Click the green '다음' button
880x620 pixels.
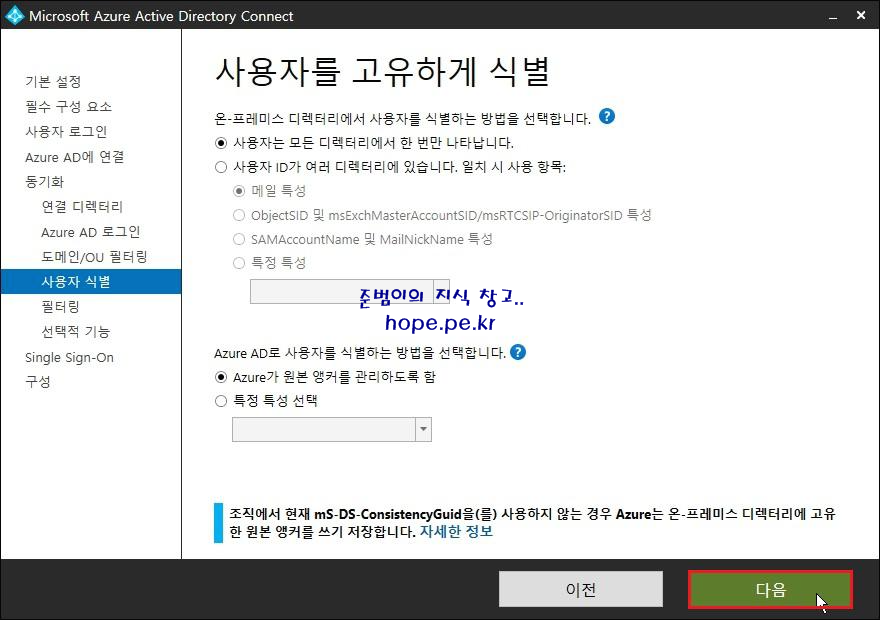click(771, 589)
